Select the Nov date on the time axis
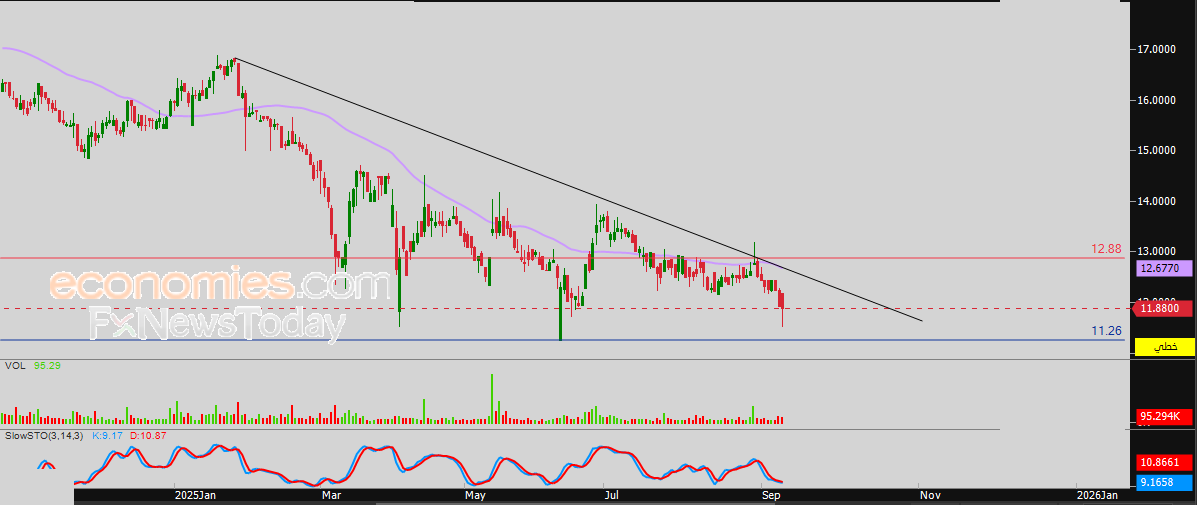 click(930, 495)
